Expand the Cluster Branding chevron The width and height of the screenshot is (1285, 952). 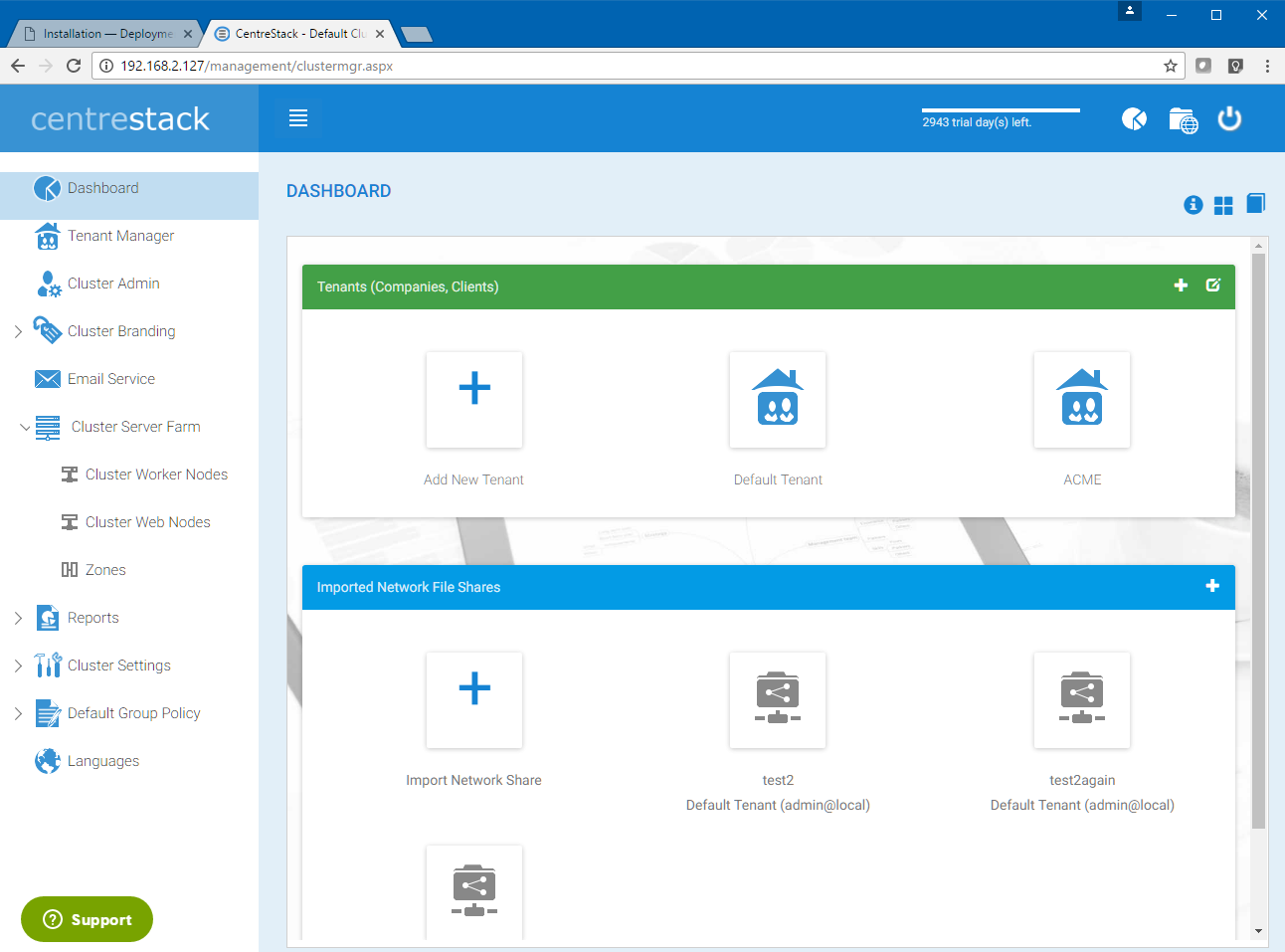(x=18, y=331)
